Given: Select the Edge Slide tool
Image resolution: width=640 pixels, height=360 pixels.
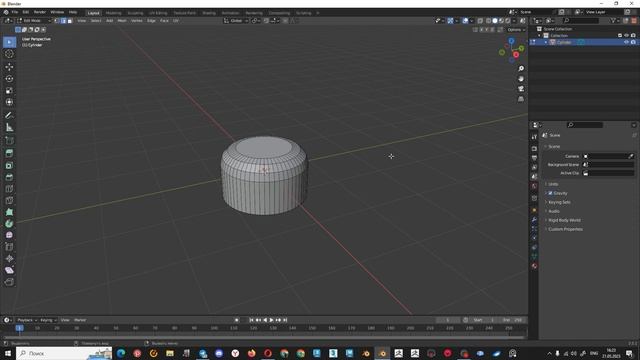Looking at the screenshot, I should 9,247.
